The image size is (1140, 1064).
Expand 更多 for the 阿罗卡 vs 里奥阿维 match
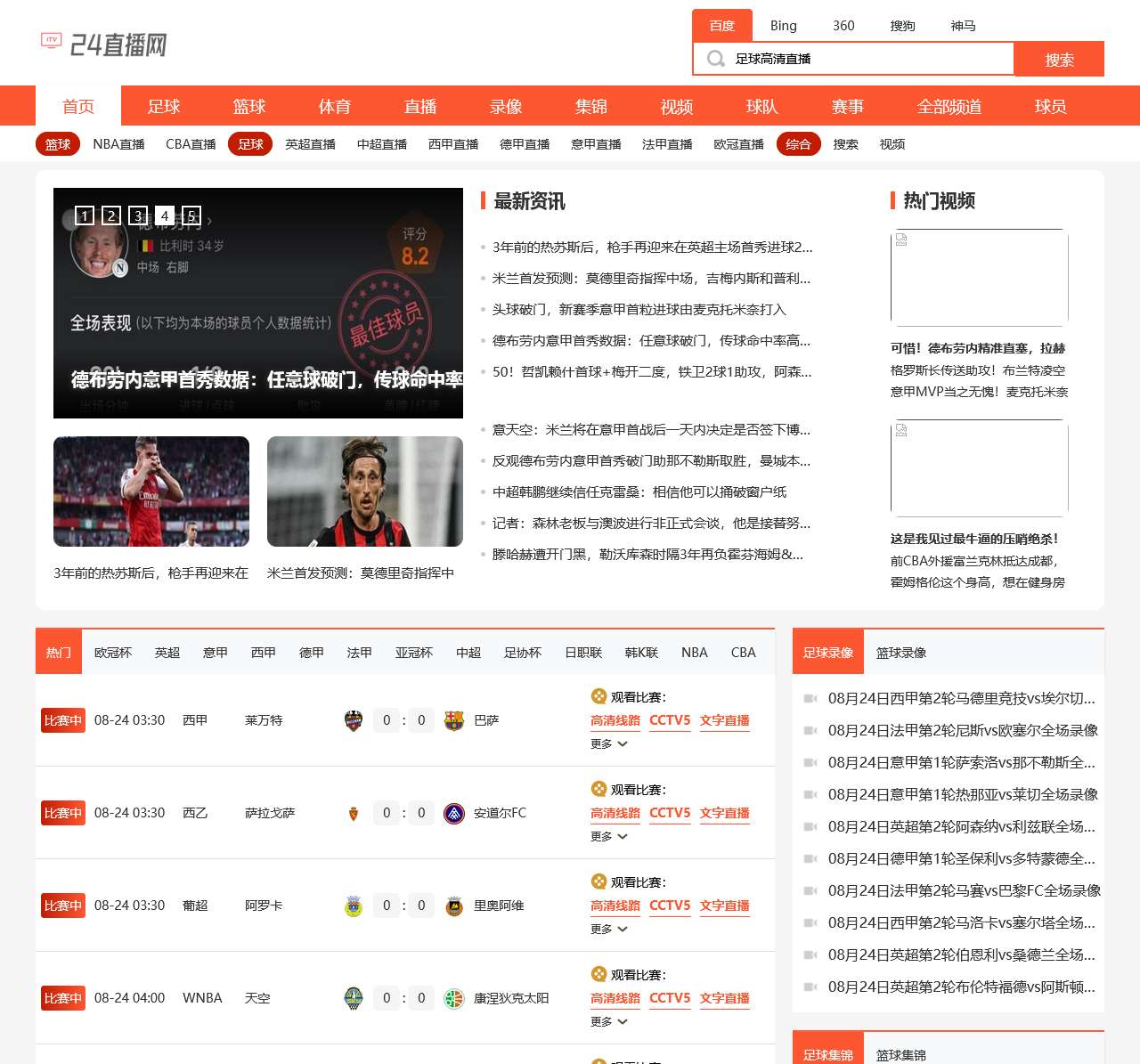(x=609, y=929)
